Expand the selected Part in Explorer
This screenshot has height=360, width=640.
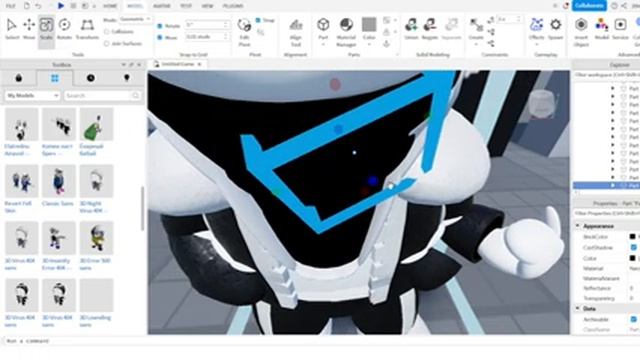click(x=613, y=186)
